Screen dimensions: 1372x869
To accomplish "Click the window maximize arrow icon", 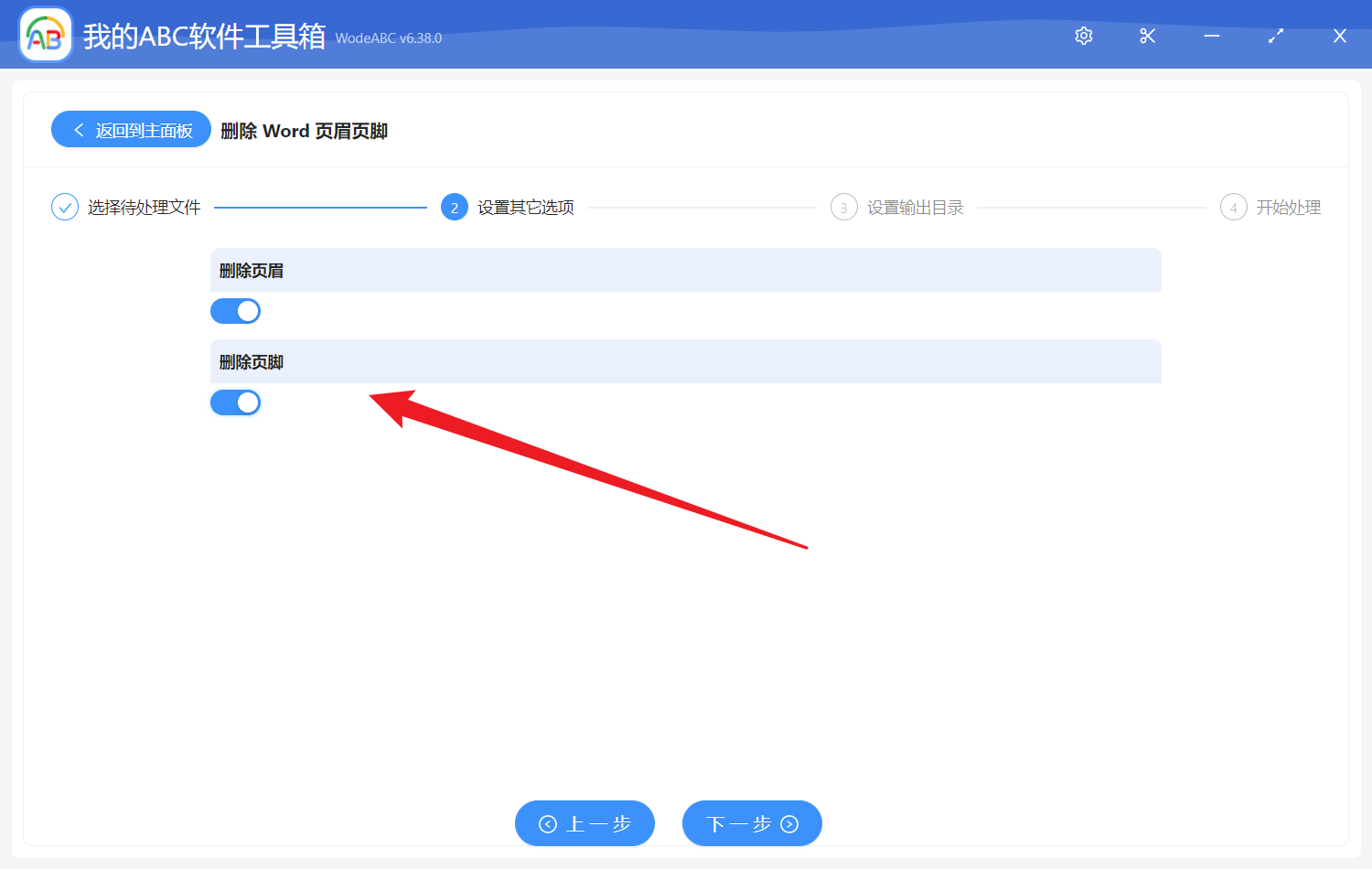I will pos(1275,36).
